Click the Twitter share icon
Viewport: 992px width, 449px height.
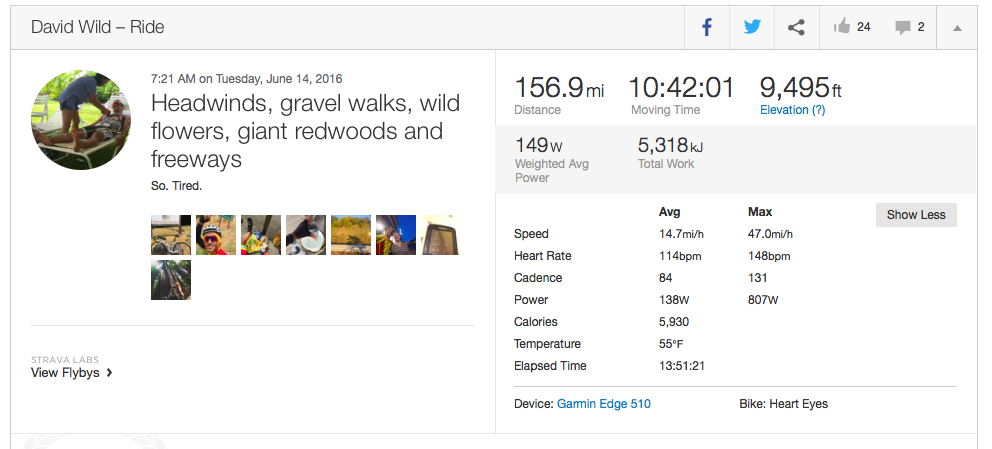click(x=752, y=27)
